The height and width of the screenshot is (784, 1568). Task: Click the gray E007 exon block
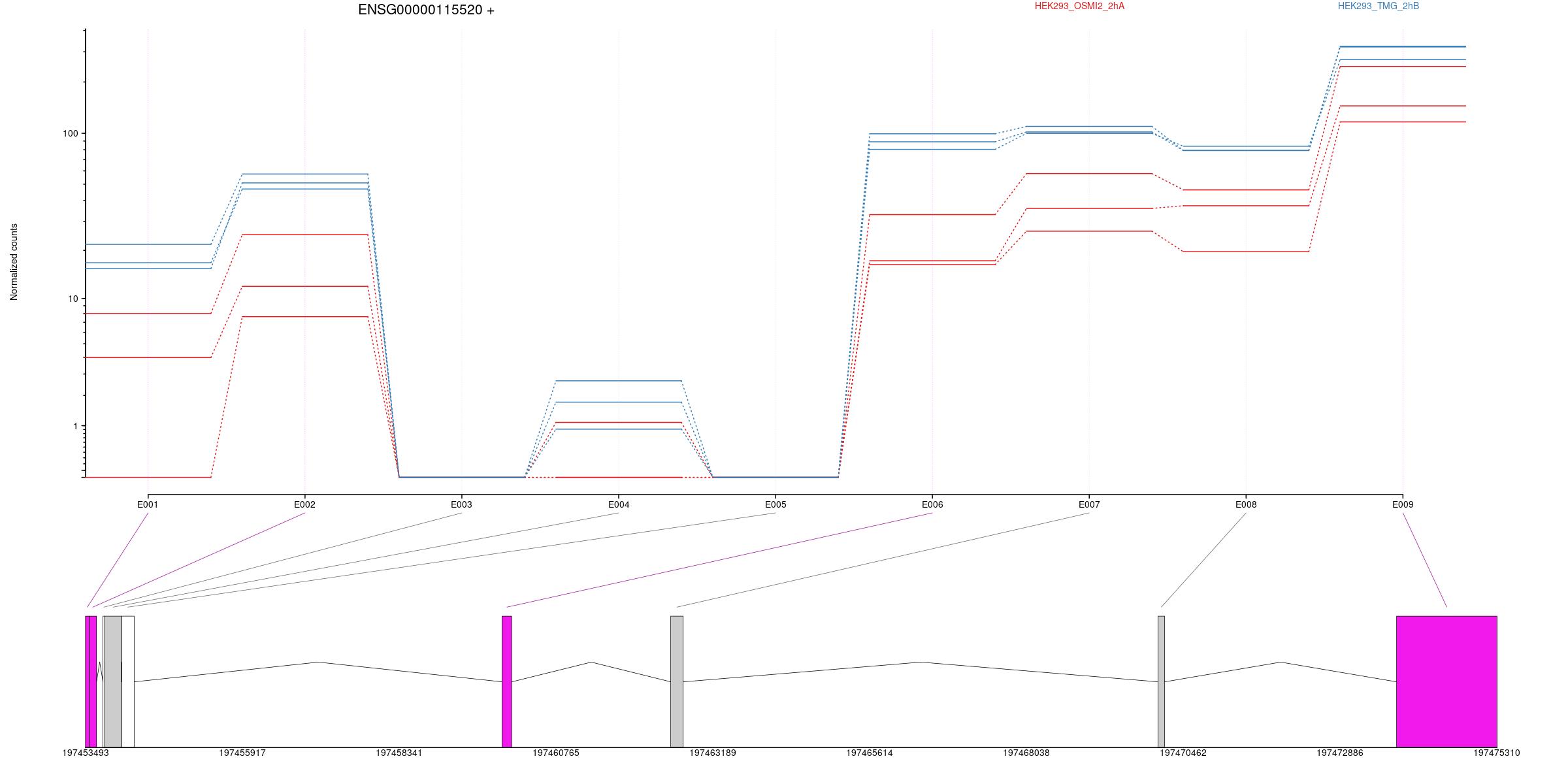click(x=677, y=681)
